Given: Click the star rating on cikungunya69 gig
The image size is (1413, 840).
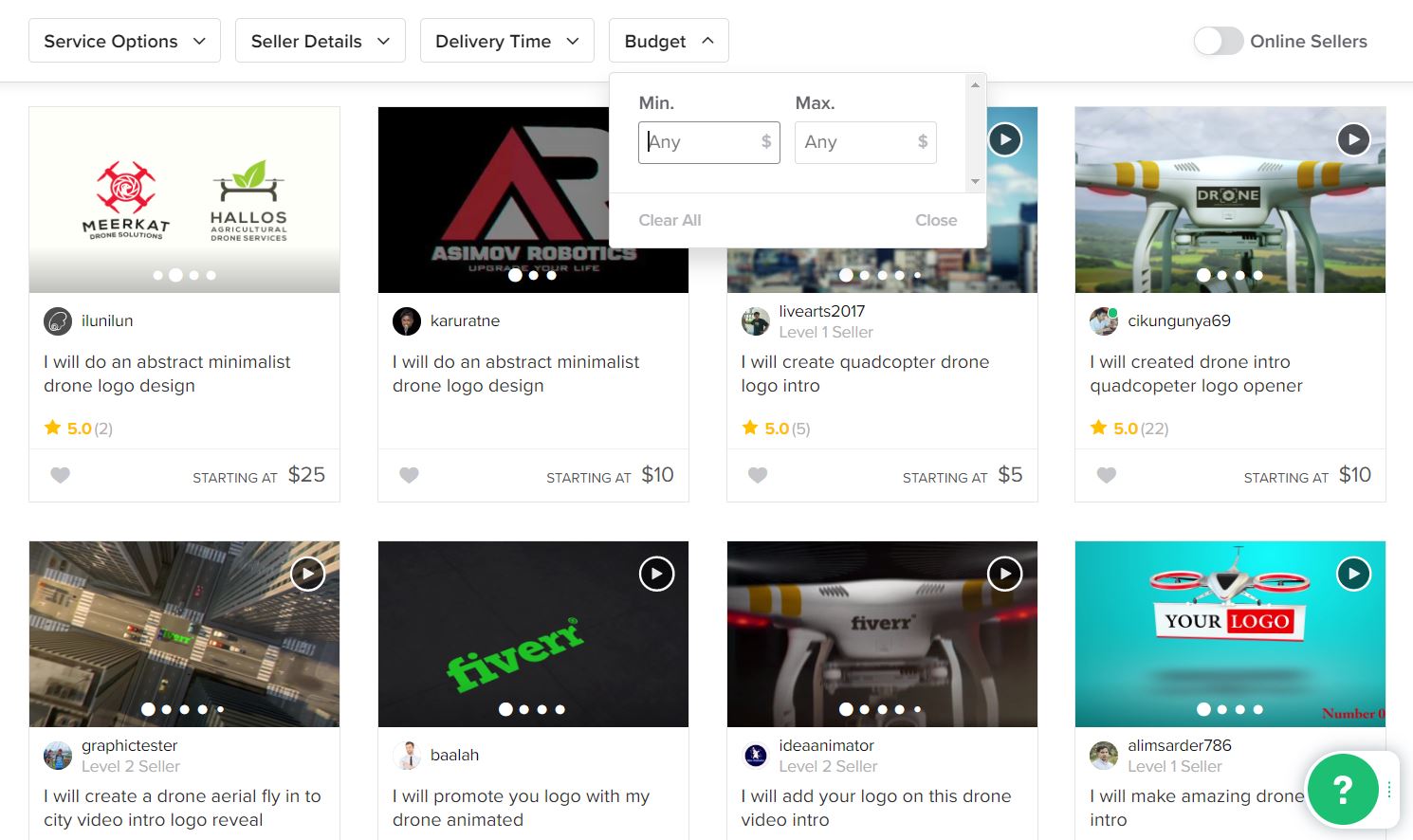Looking at the screenshot, I should click(1129, 429).
